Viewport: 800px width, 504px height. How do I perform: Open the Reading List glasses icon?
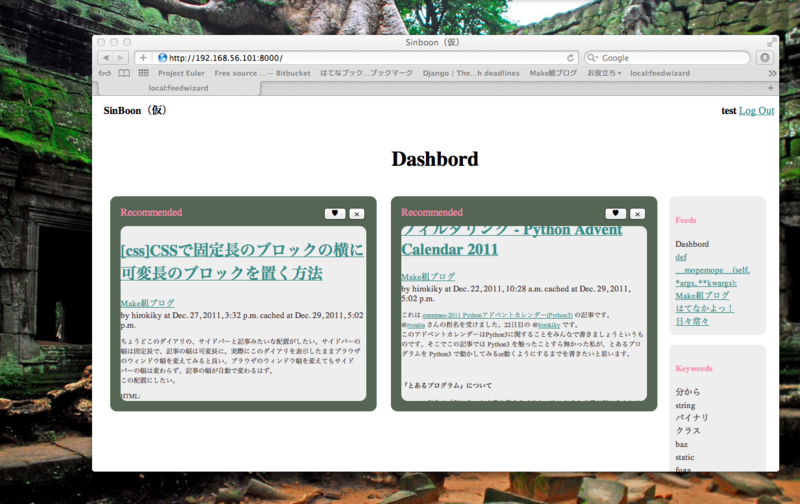point(105,73)
